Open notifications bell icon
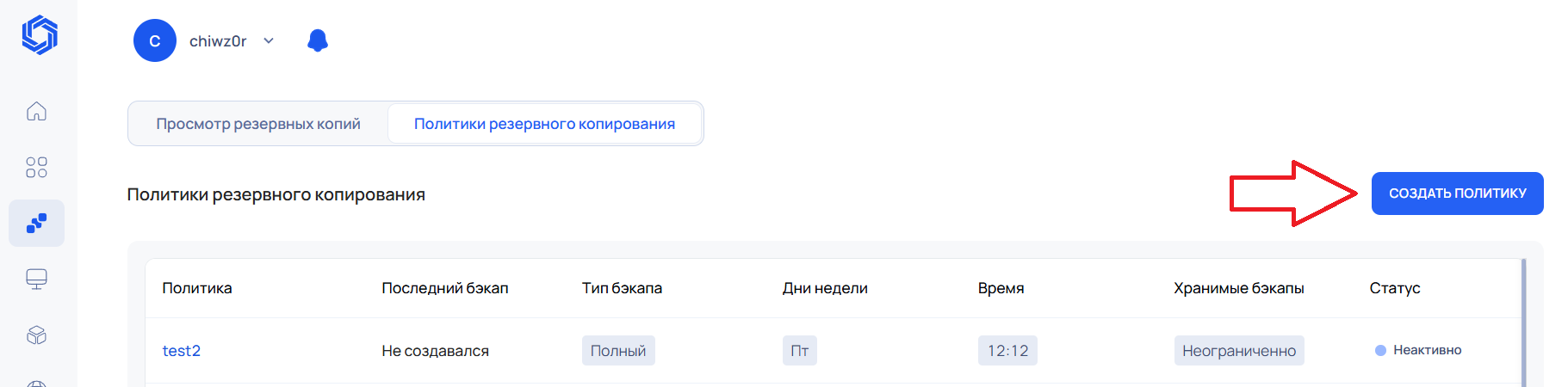Viewport: 1568px width, 387px height. pos(318,40)
